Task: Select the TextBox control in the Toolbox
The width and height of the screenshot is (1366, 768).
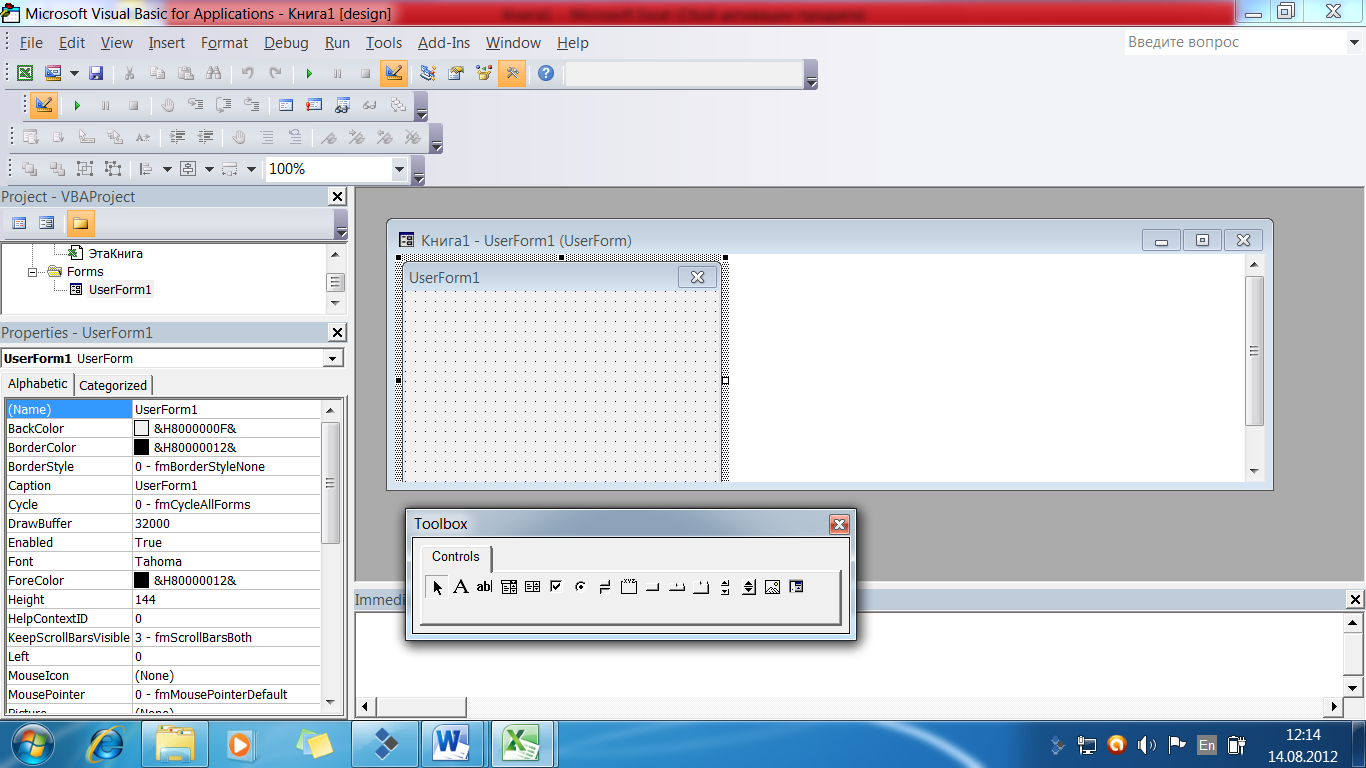Action: (x=484, y=587)
